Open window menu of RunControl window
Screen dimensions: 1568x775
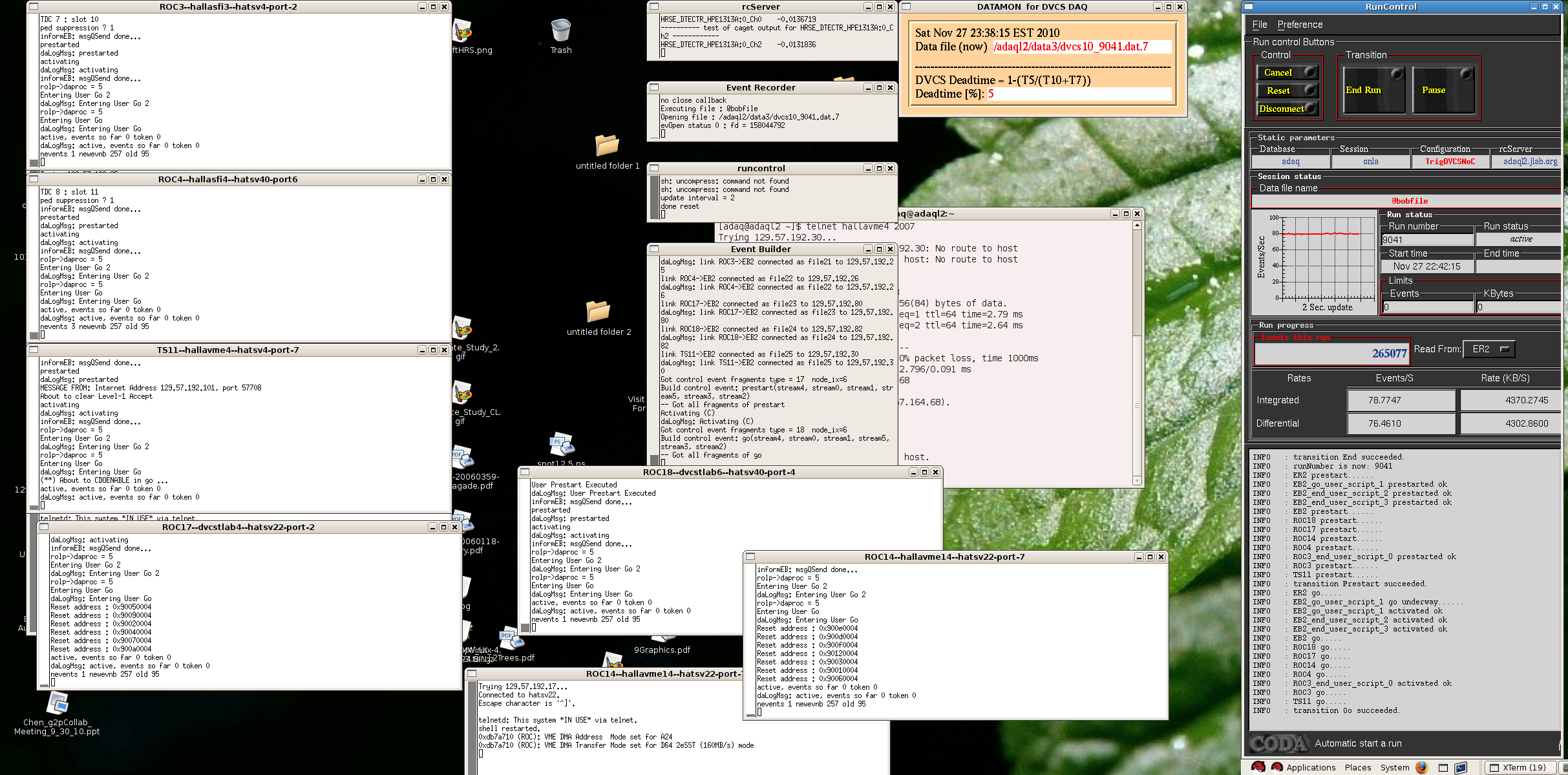[1249, 6]
